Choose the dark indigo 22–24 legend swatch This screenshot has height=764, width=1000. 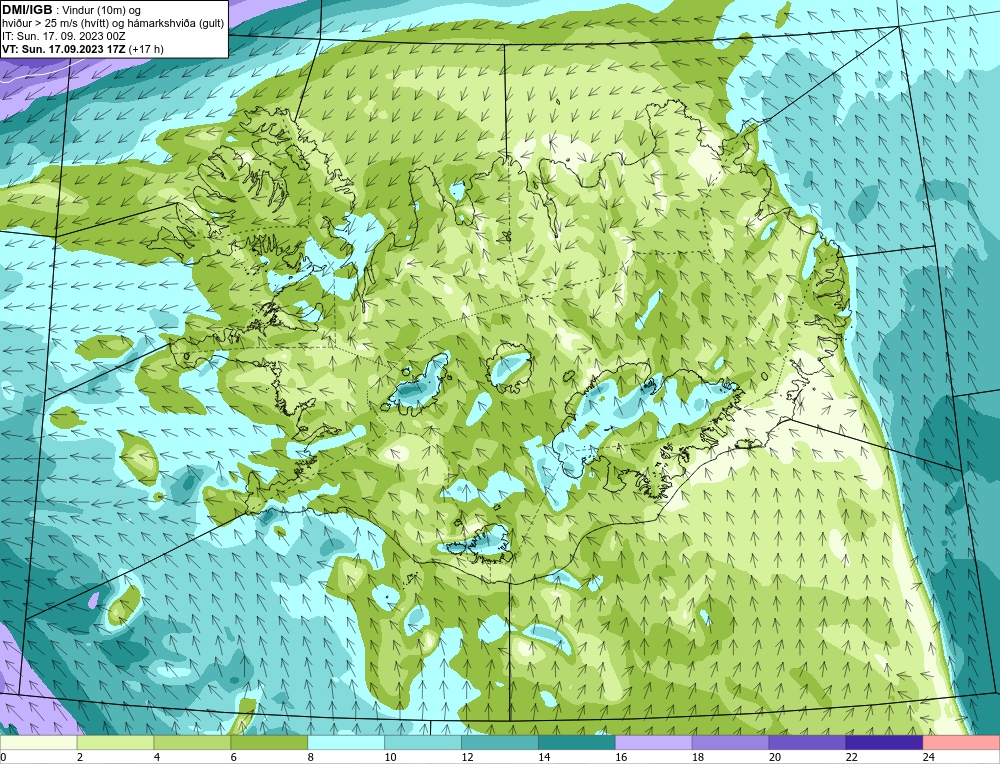point(885,743)
